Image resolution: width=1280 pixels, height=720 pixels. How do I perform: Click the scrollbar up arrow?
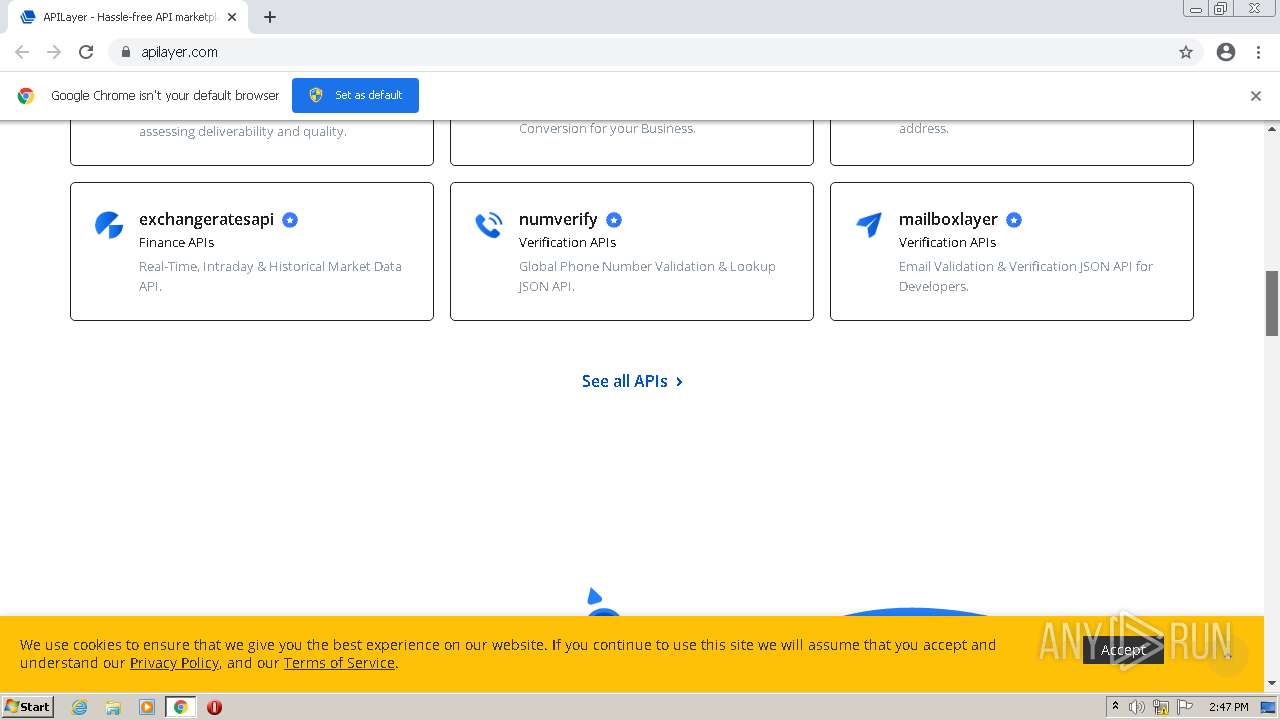1272,128
